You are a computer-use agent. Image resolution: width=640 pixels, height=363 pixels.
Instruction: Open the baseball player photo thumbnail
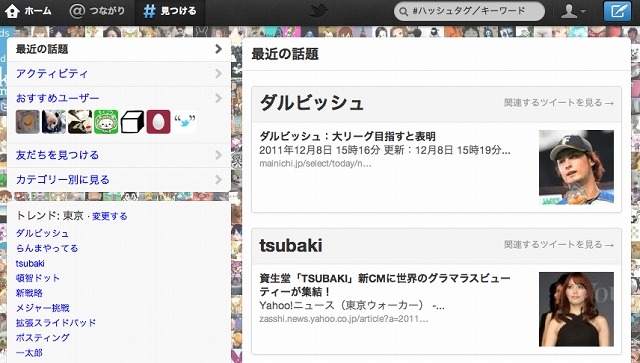(576, 167)
